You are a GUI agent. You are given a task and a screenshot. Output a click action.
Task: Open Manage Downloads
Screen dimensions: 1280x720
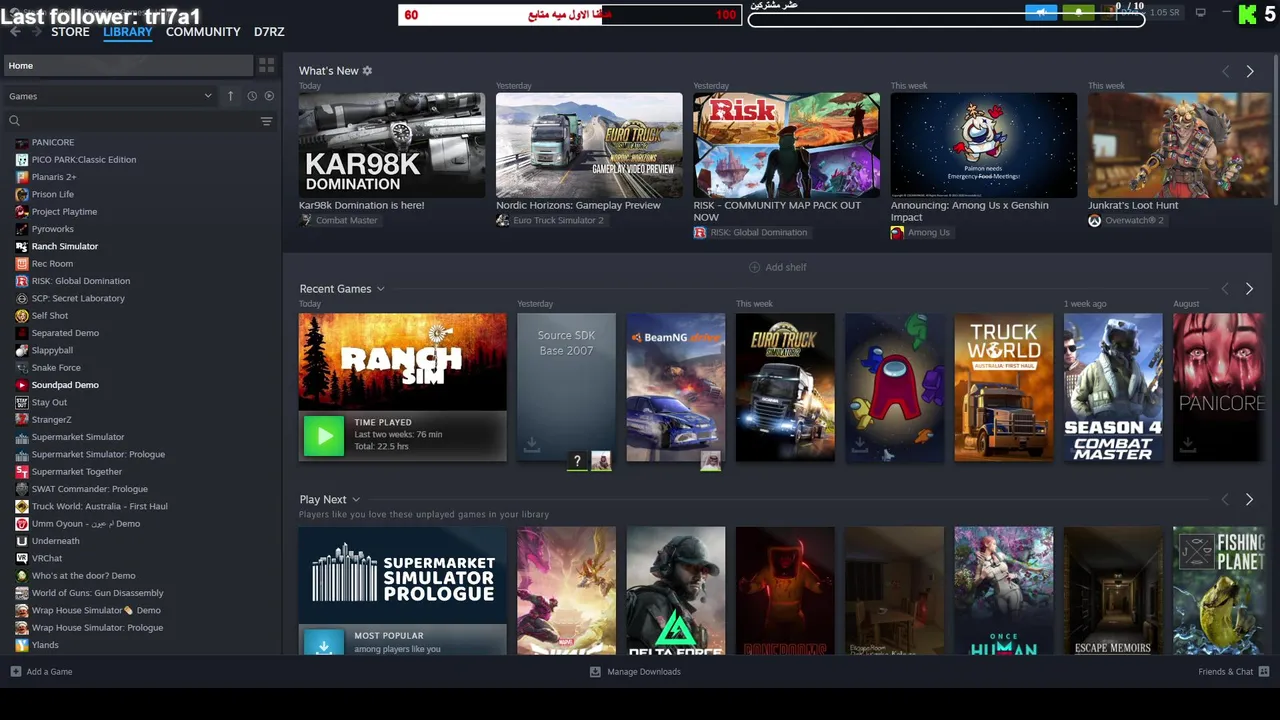644,672
